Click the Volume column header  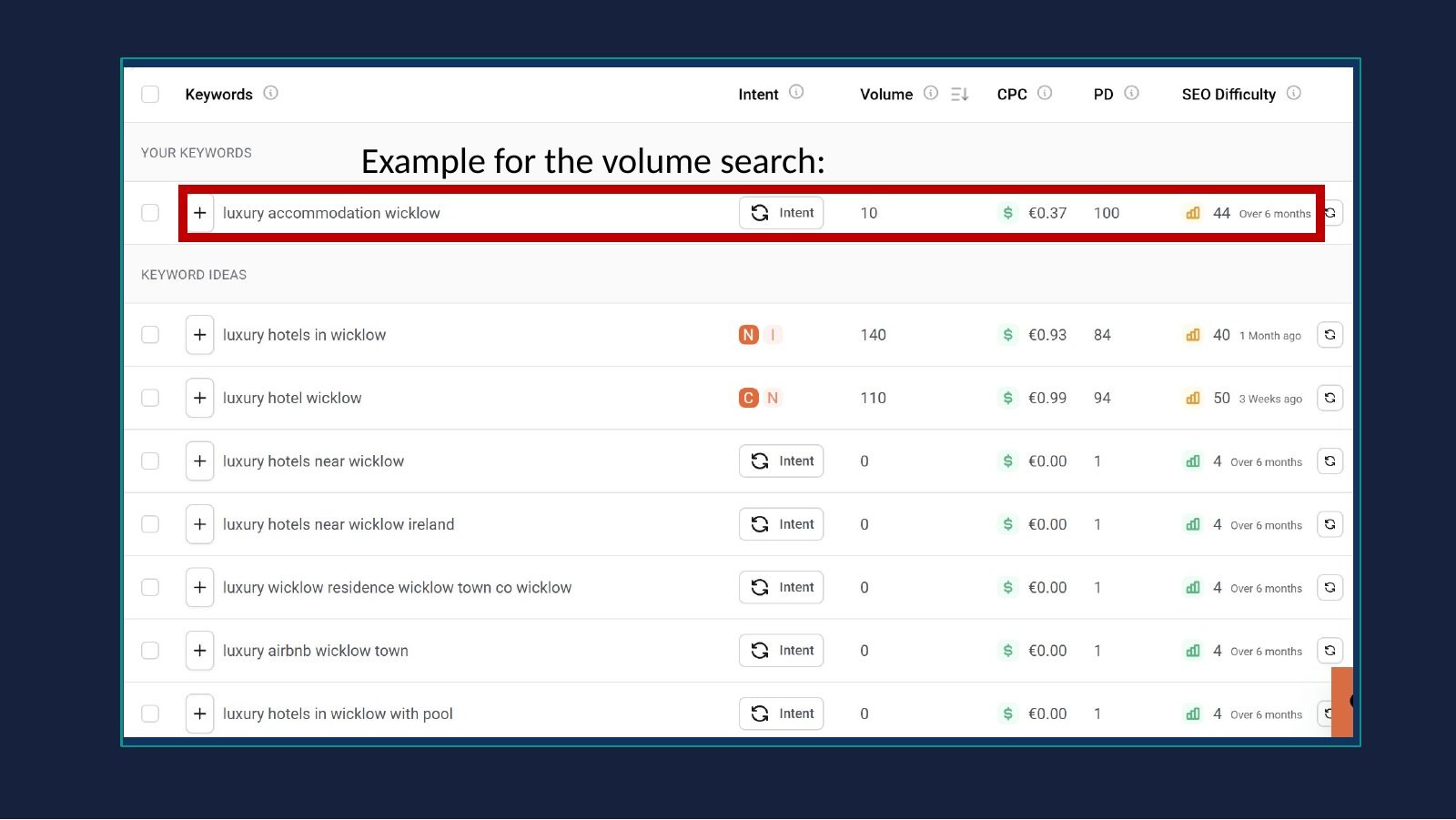point(886,95)
